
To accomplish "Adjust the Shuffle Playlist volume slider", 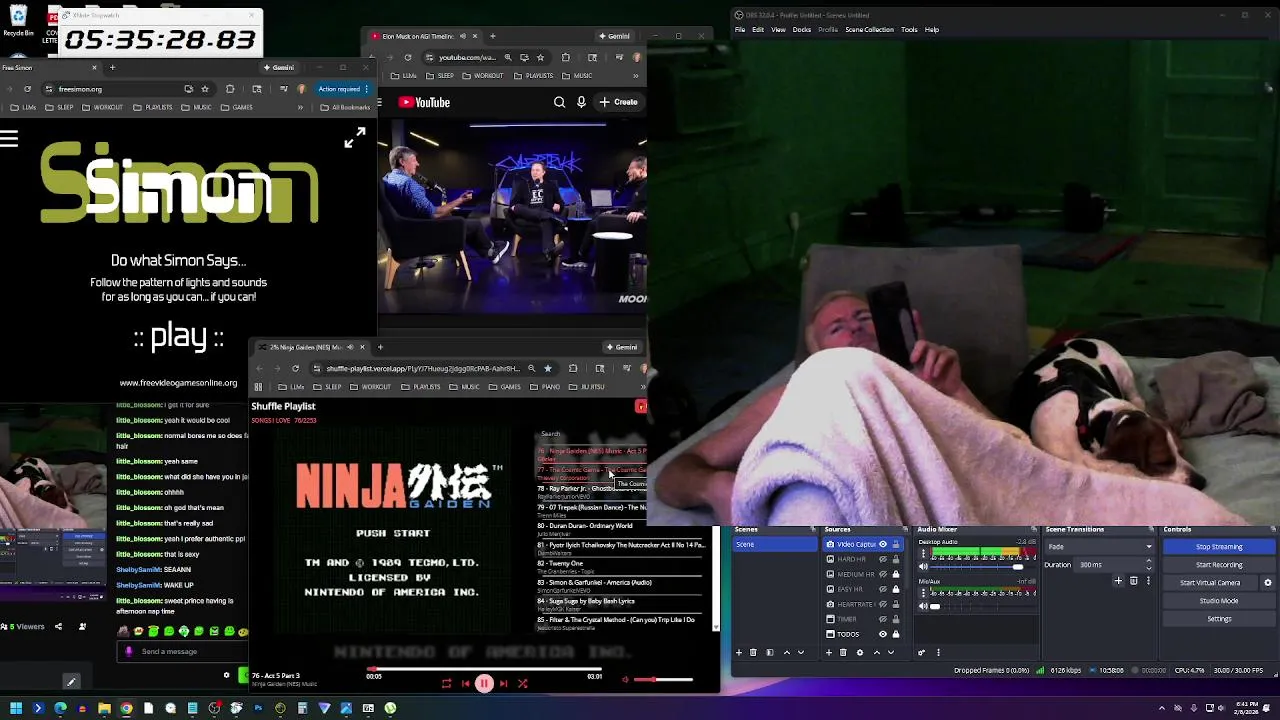I will click(x=663, y=680).
